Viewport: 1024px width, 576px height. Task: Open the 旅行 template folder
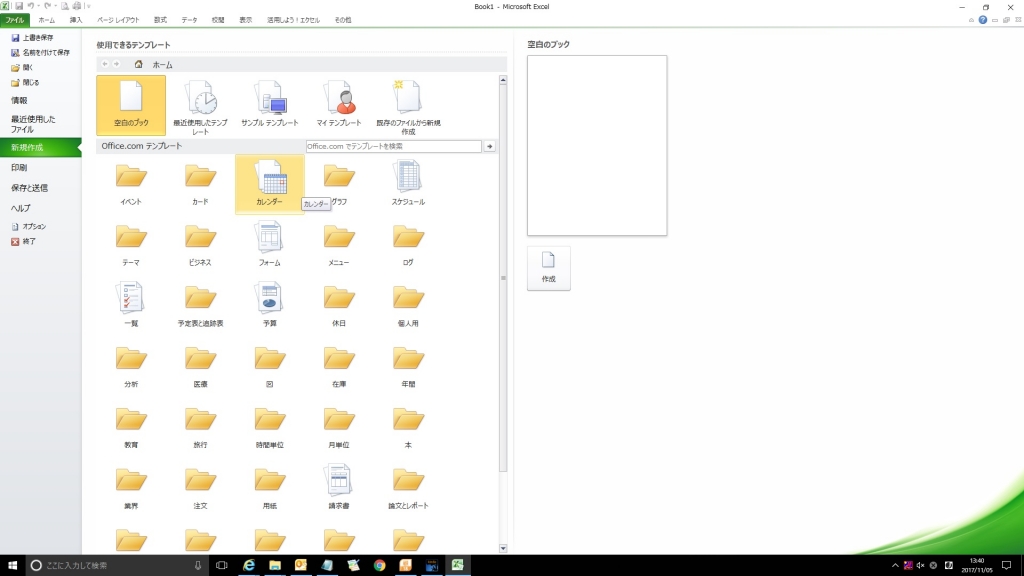coord(200,428)
